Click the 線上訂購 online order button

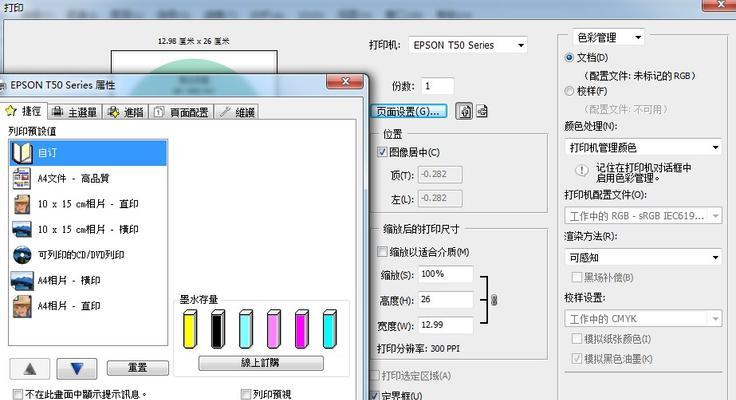261,363
